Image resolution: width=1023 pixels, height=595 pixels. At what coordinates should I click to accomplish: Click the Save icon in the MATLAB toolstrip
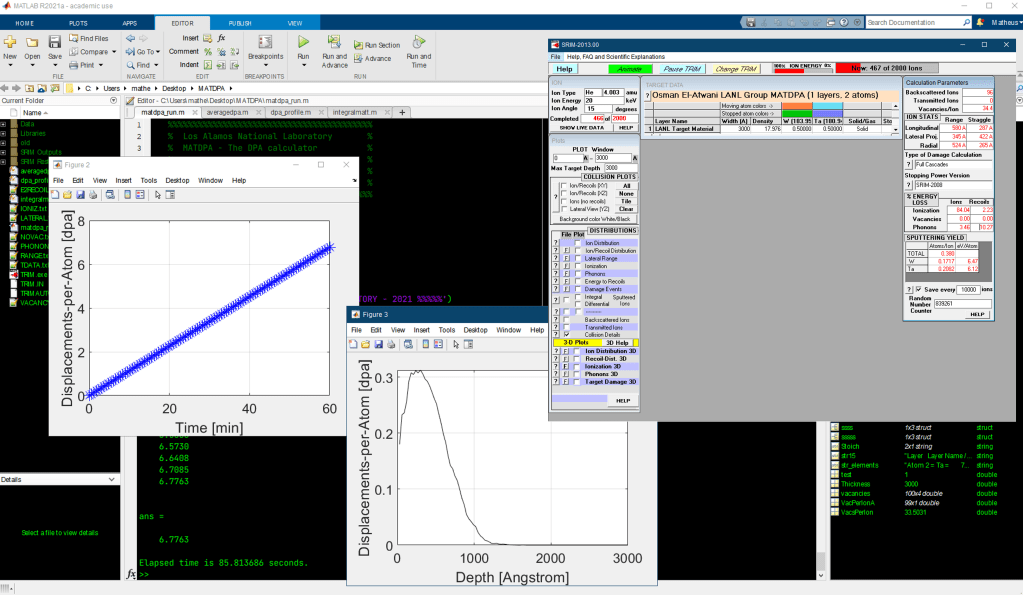coord(55,43)
